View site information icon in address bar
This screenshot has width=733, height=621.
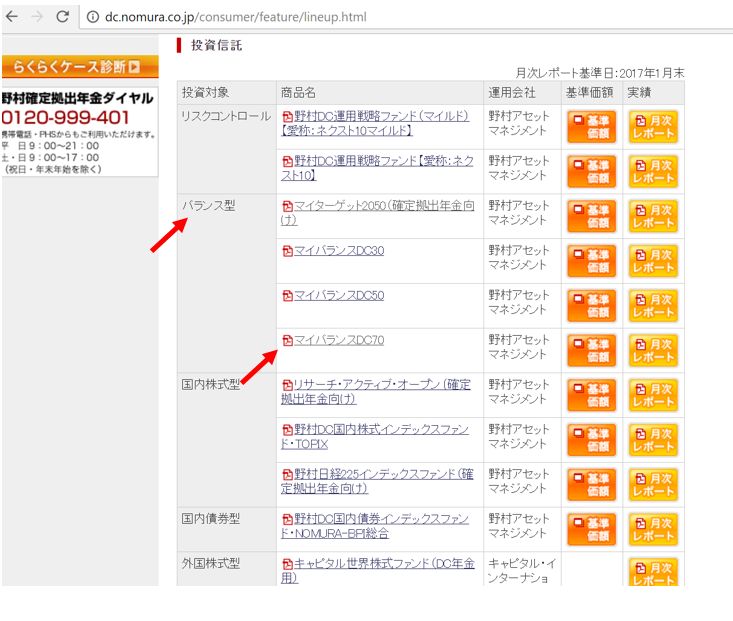93,17
